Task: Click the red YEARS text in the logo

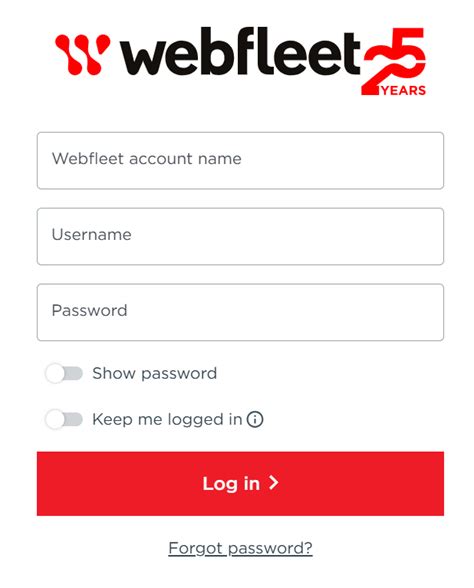Action: pyautogui.click(x=404, y=90)
